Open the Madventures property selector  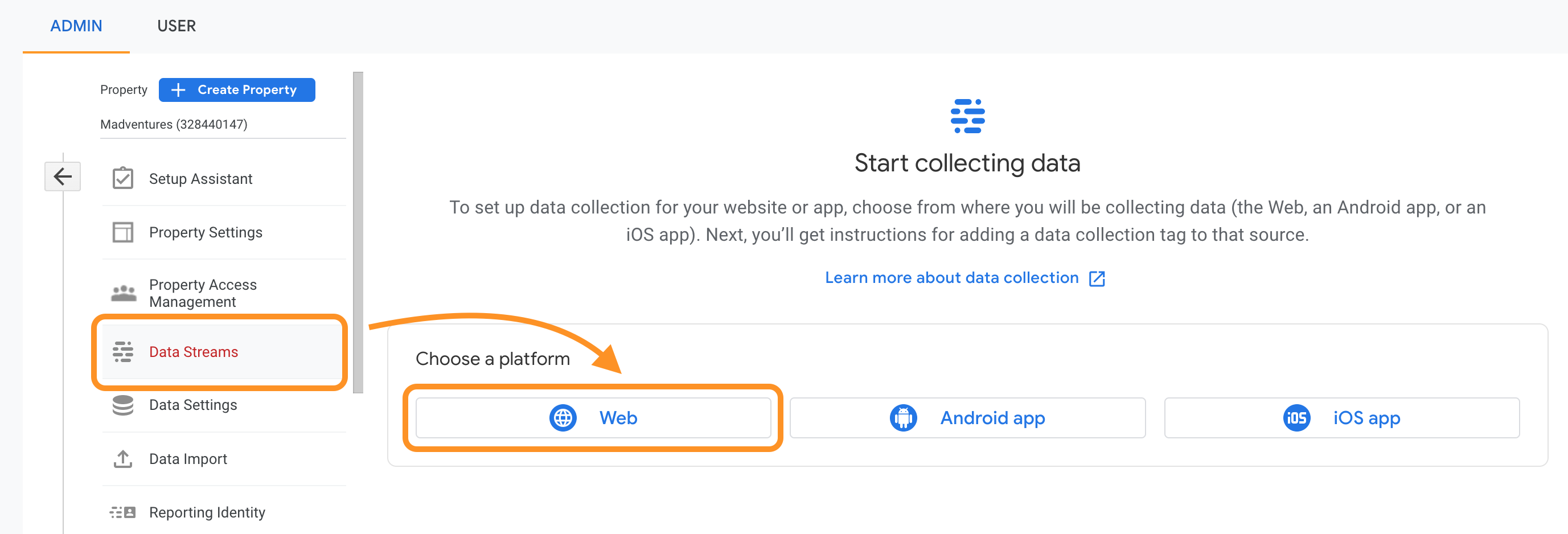[174, 124]
